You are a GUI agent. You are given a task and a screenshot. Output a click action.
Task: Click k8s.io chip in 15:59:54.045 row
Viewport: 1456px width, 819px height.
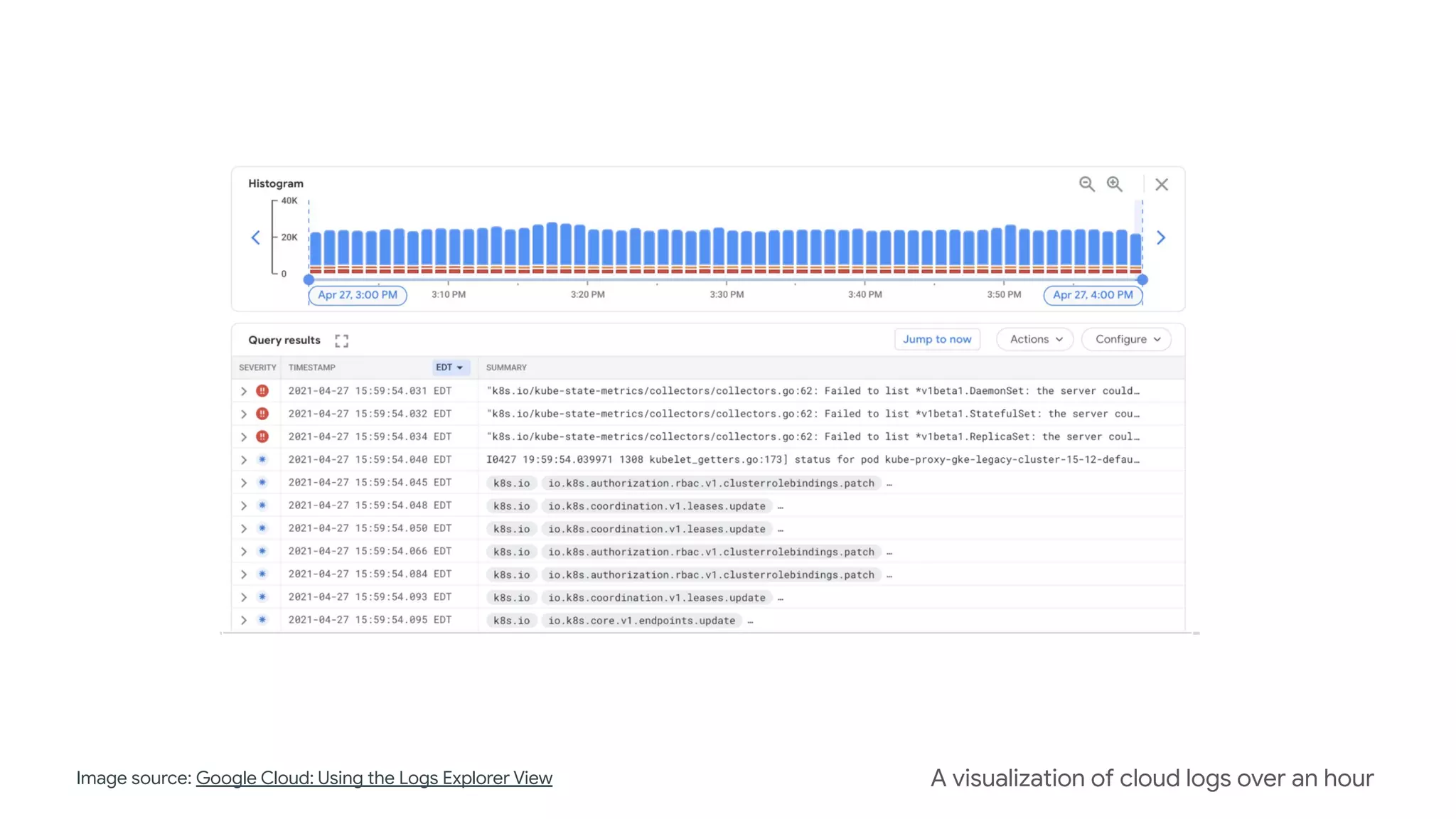pos(512,483)
